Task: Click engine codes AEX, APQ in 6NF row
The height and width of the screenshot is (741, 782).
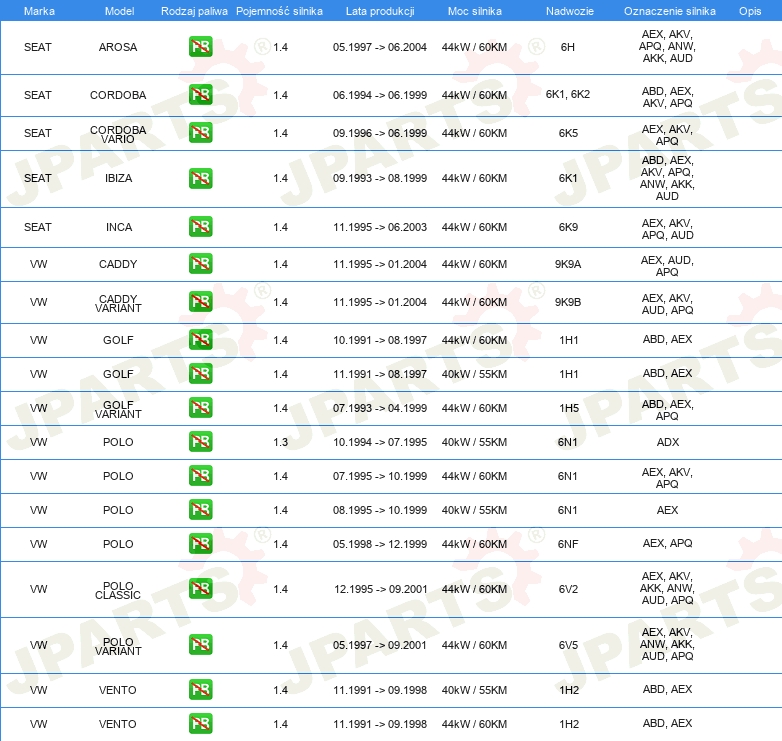Action: click(x=667, y=543)
